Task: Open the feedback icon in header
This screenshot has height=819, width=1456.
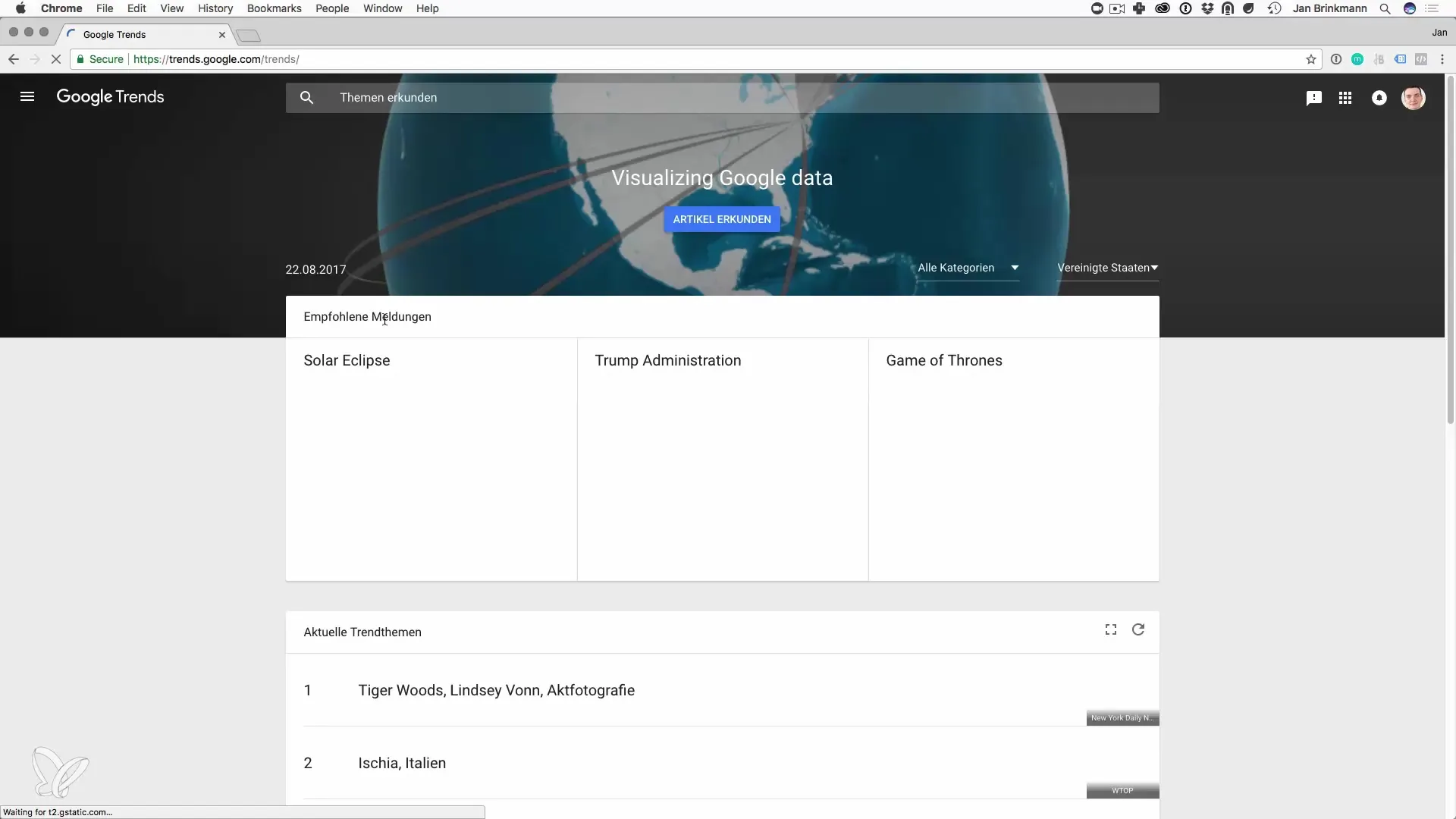Action: 1314,98
